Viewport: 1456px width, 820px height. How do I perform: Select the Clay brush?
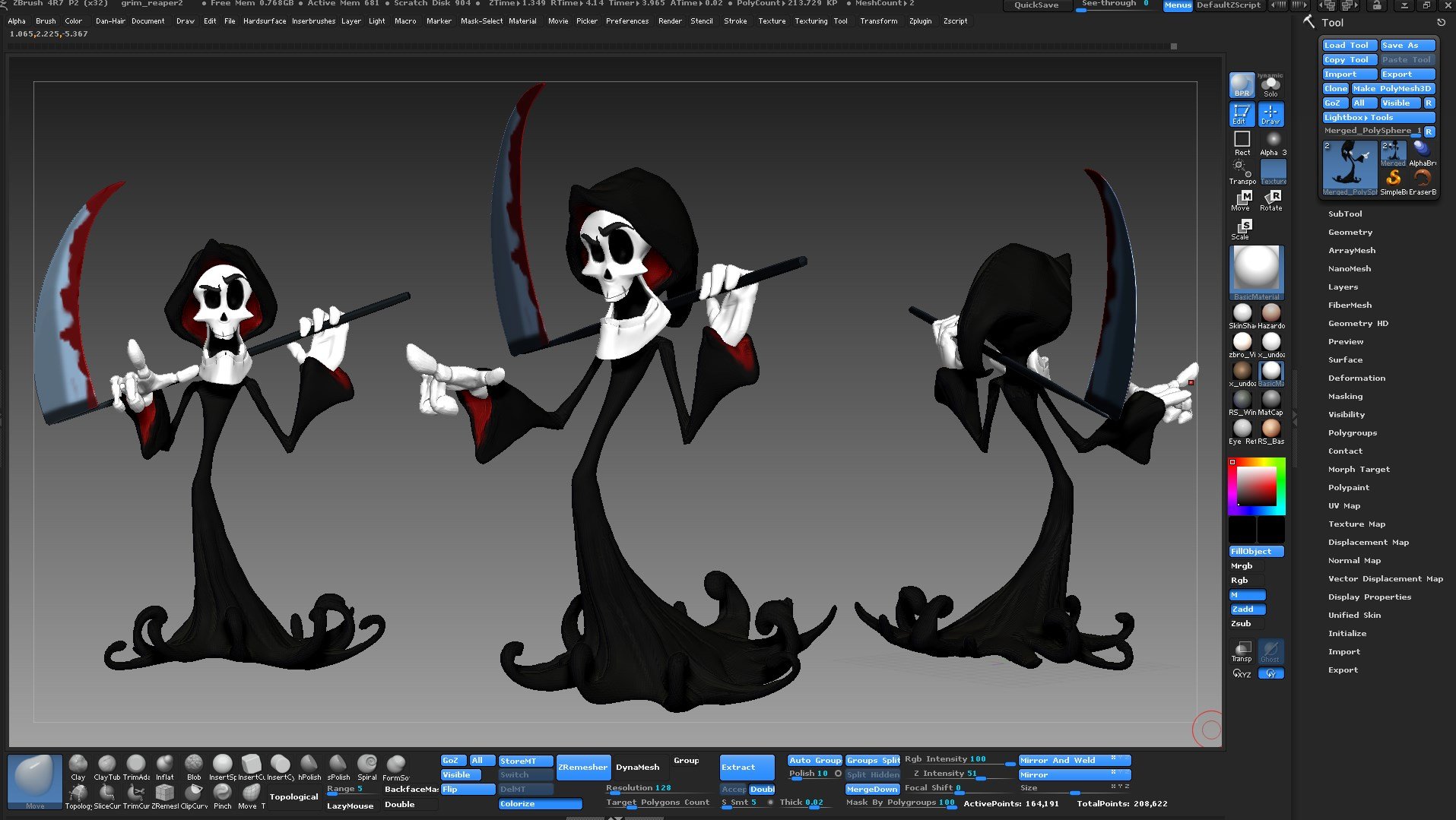click(x=78, y=767)
